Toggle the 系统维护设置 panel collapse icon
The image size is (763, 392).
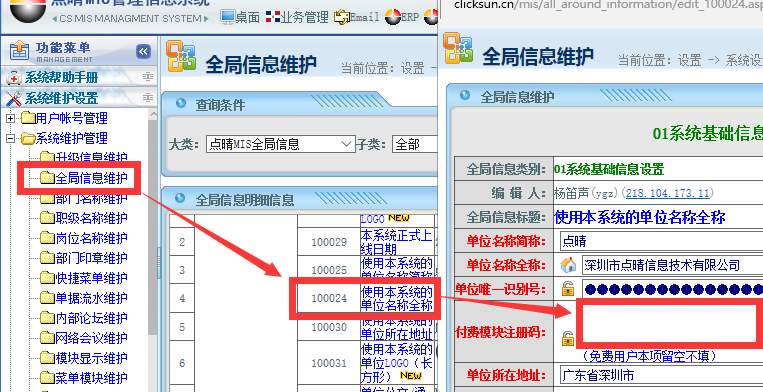[147, 98]
